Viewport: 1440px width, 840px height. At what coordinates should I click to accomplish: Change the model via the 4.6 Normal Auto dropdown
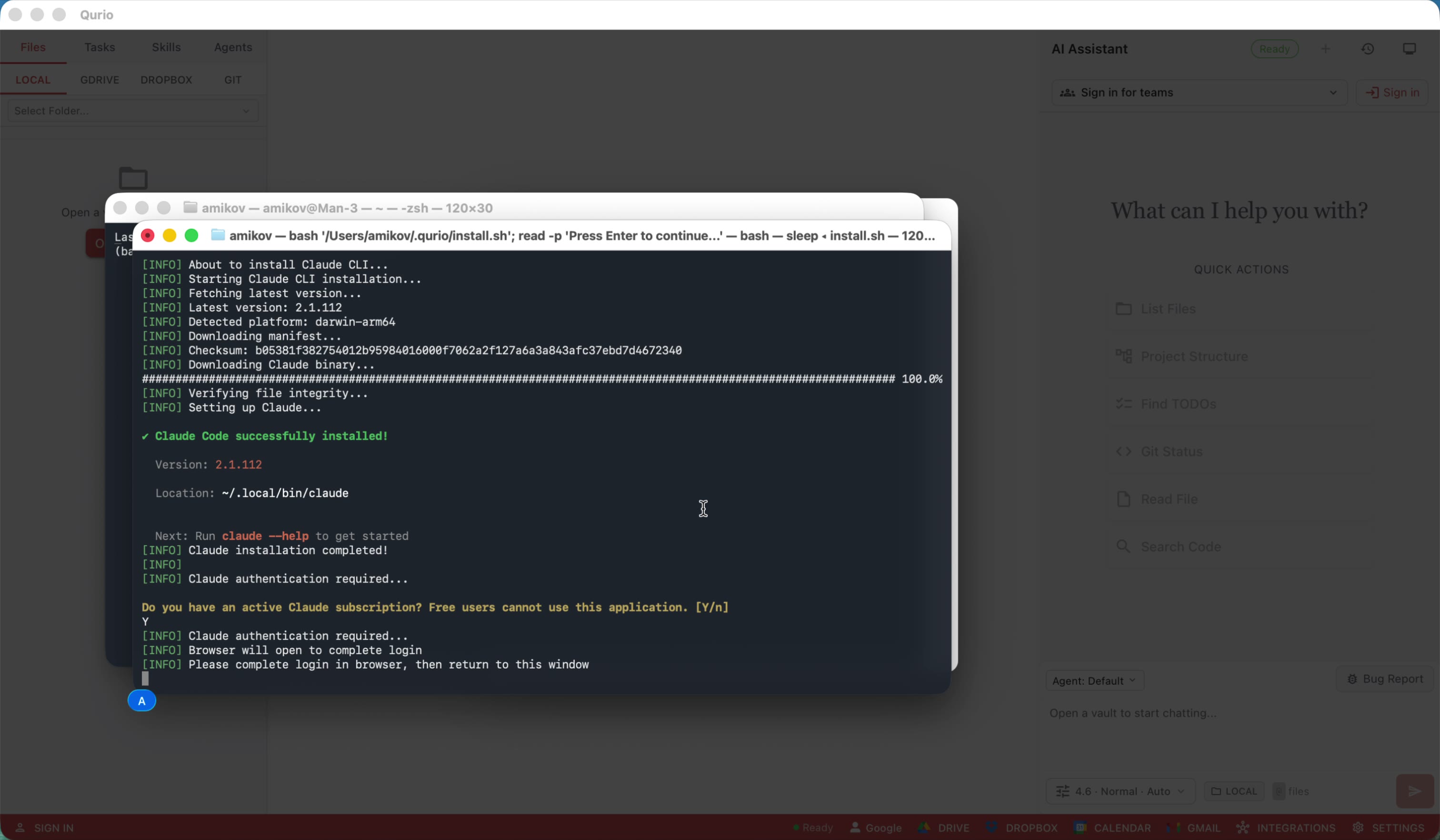tap(1120, 791)
